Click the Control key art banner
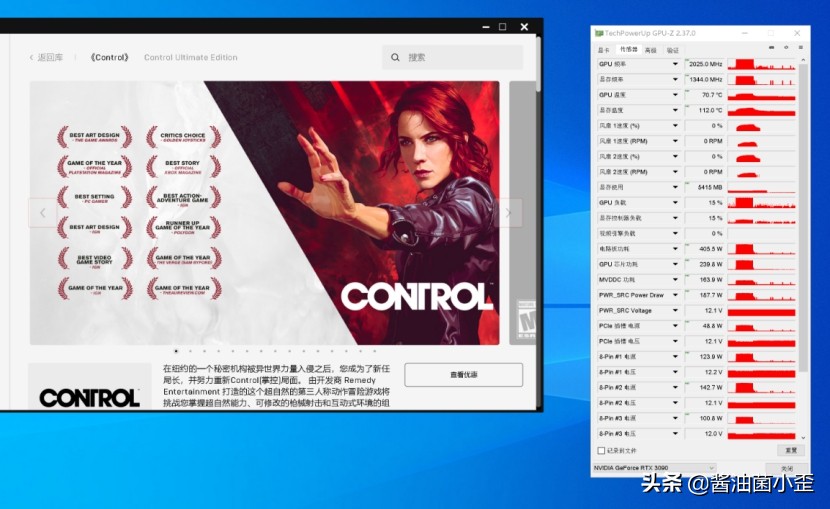The width and height of the screenshot is (830, 509). point(264,213)
